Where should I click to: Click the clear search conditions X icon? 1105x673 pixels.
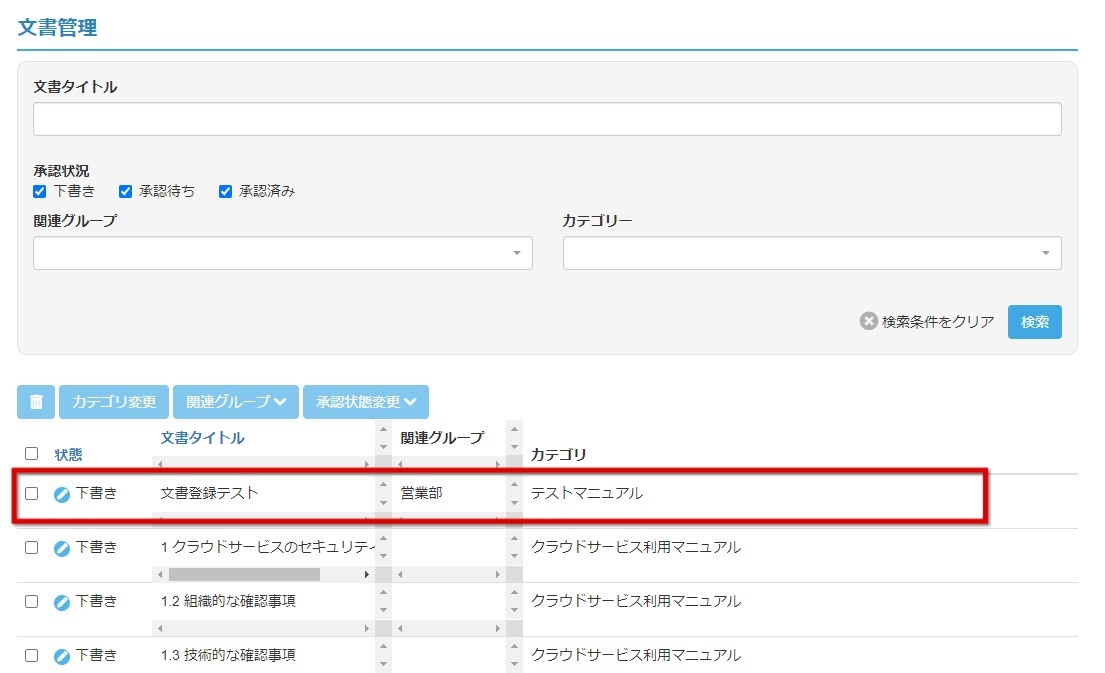[868, 321]
